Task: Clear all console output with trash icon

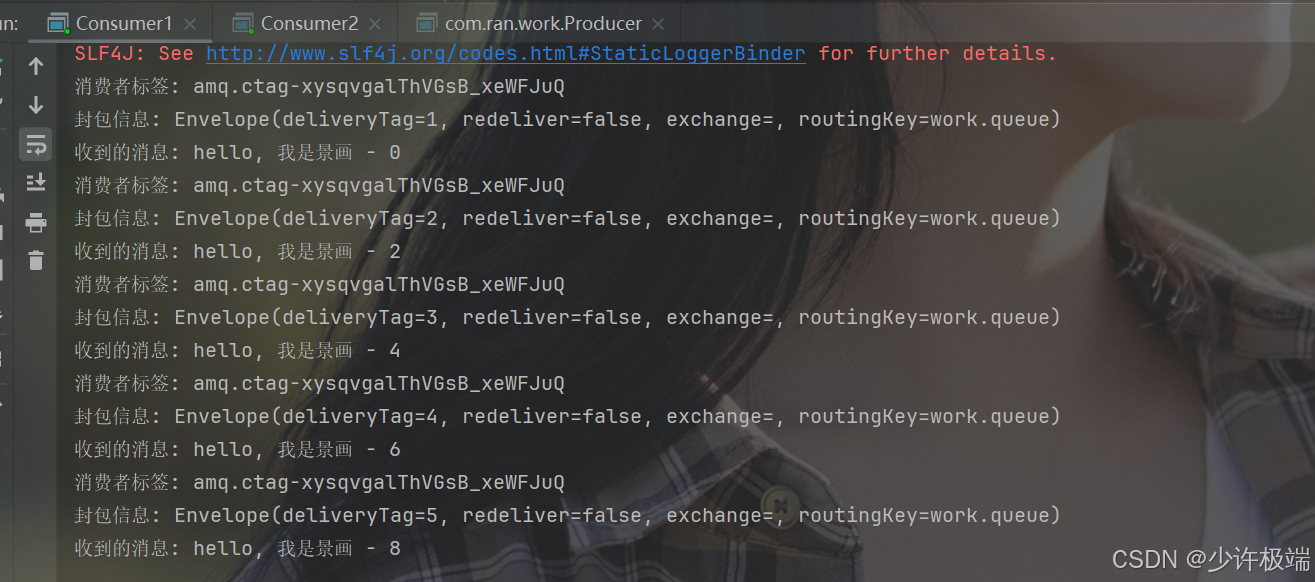Action: click(x=36, y=261)
